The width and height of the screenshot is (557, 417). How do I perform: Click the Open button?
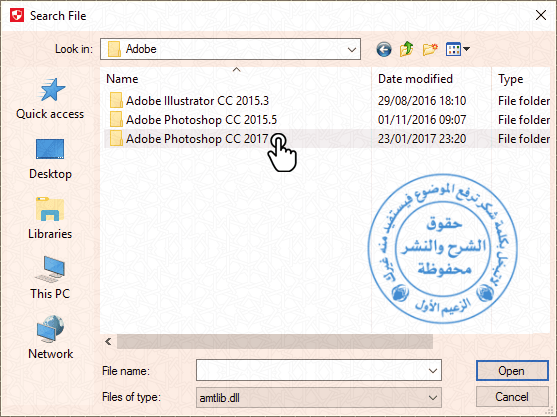(x=512, y=371)
